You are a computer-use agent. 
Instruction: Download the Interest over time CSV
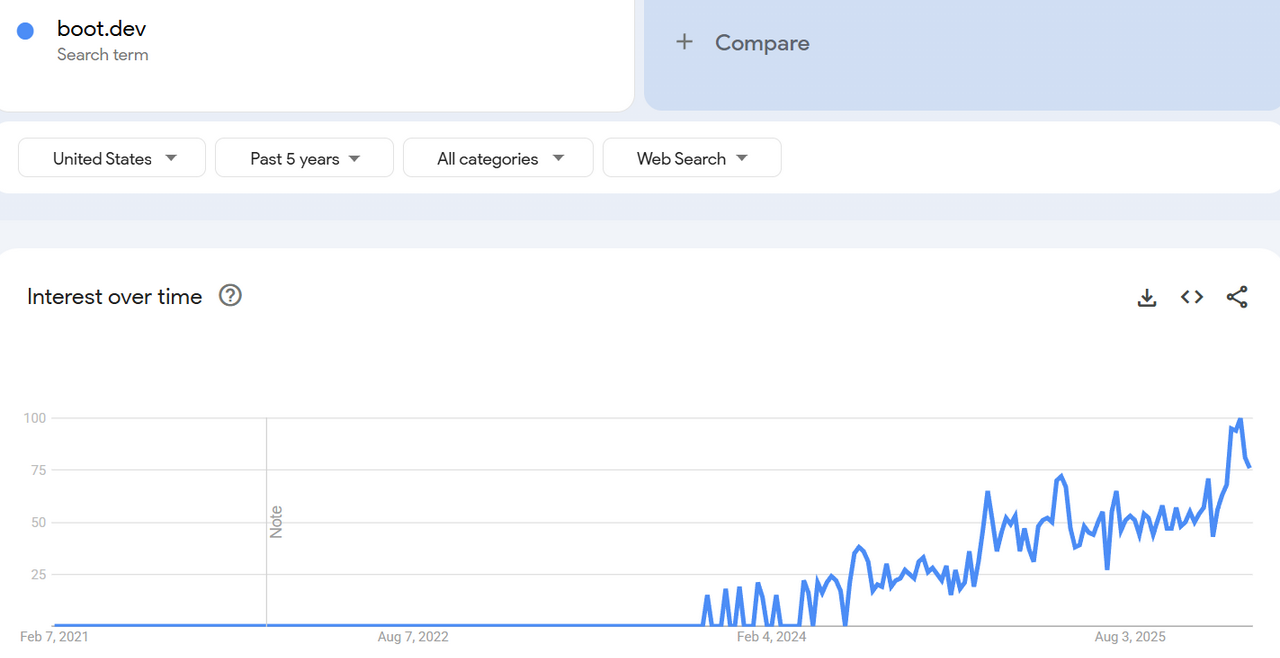tap(1147, 297)
